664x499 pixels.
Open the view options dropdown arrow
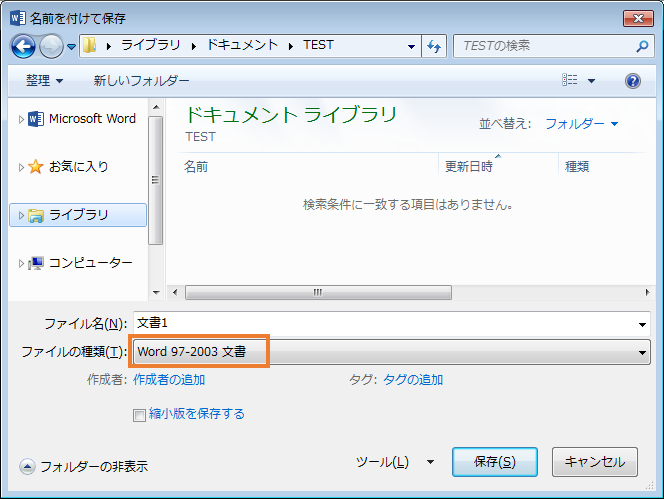(x=591, y=80)
